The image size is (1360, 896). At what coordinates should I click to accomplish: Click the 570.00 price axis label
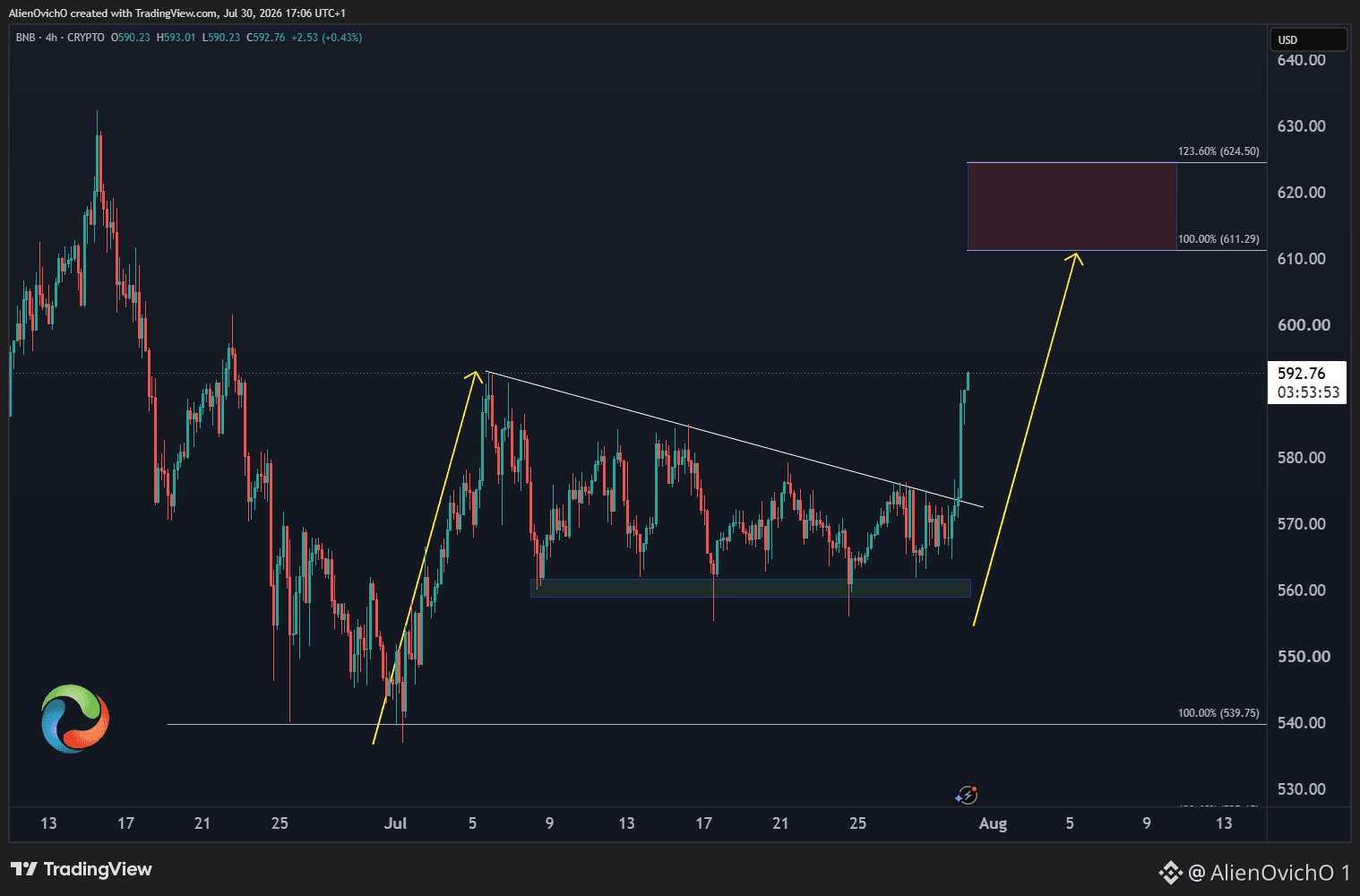pyautogui.click(x=1302, y=524)
